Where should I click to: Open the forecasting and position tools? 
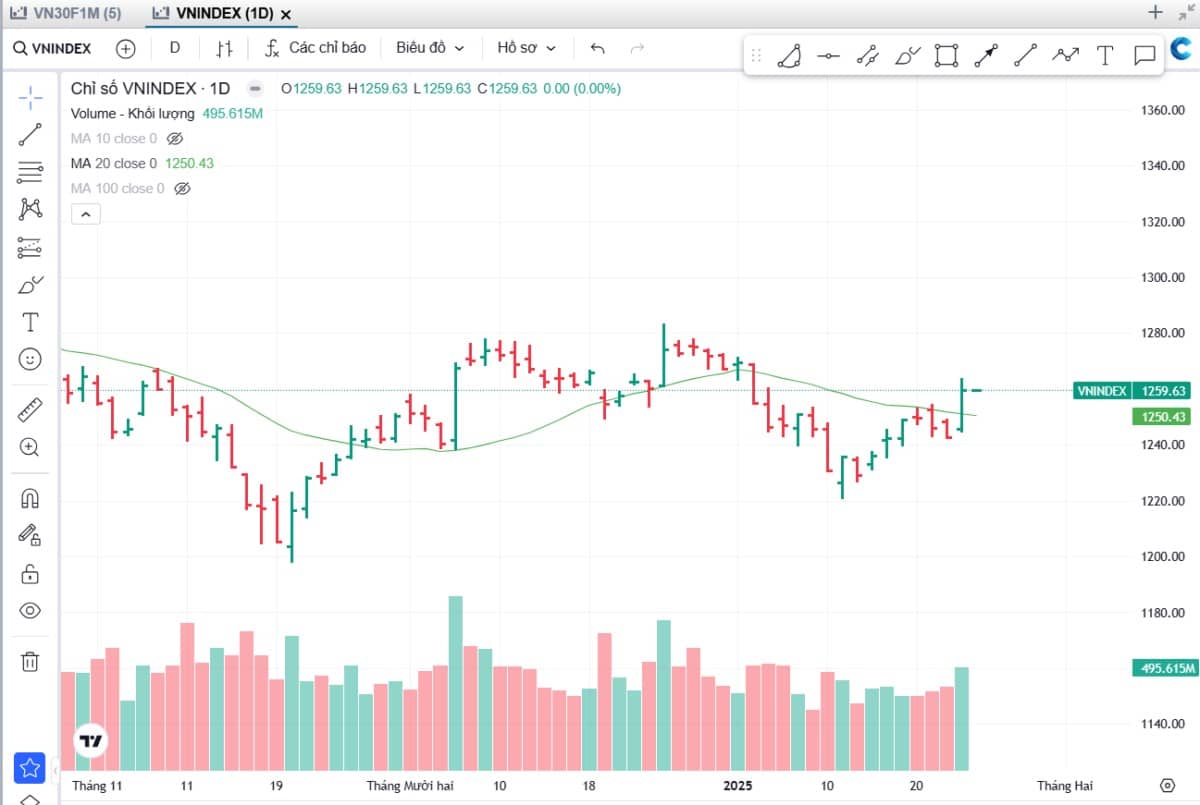(x=30, y=247)
